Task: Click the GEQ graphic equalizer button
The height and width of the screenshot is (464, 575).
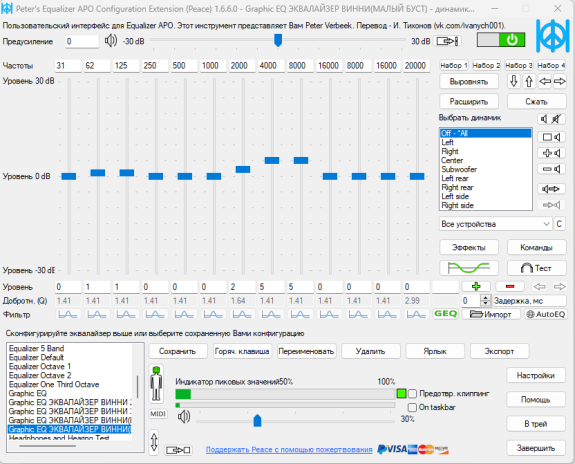Action: 446,314
